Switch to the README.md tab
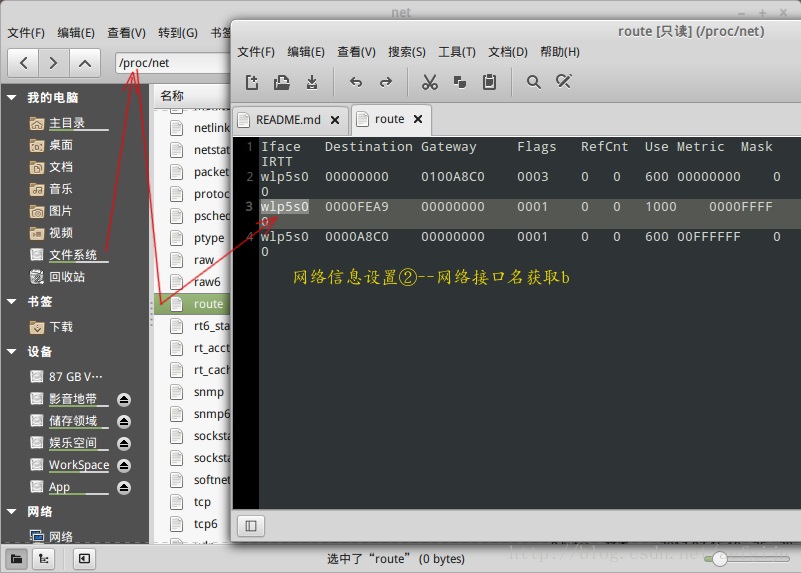The width and height of the screenshot is (801, 573). (x=288, y=119)
